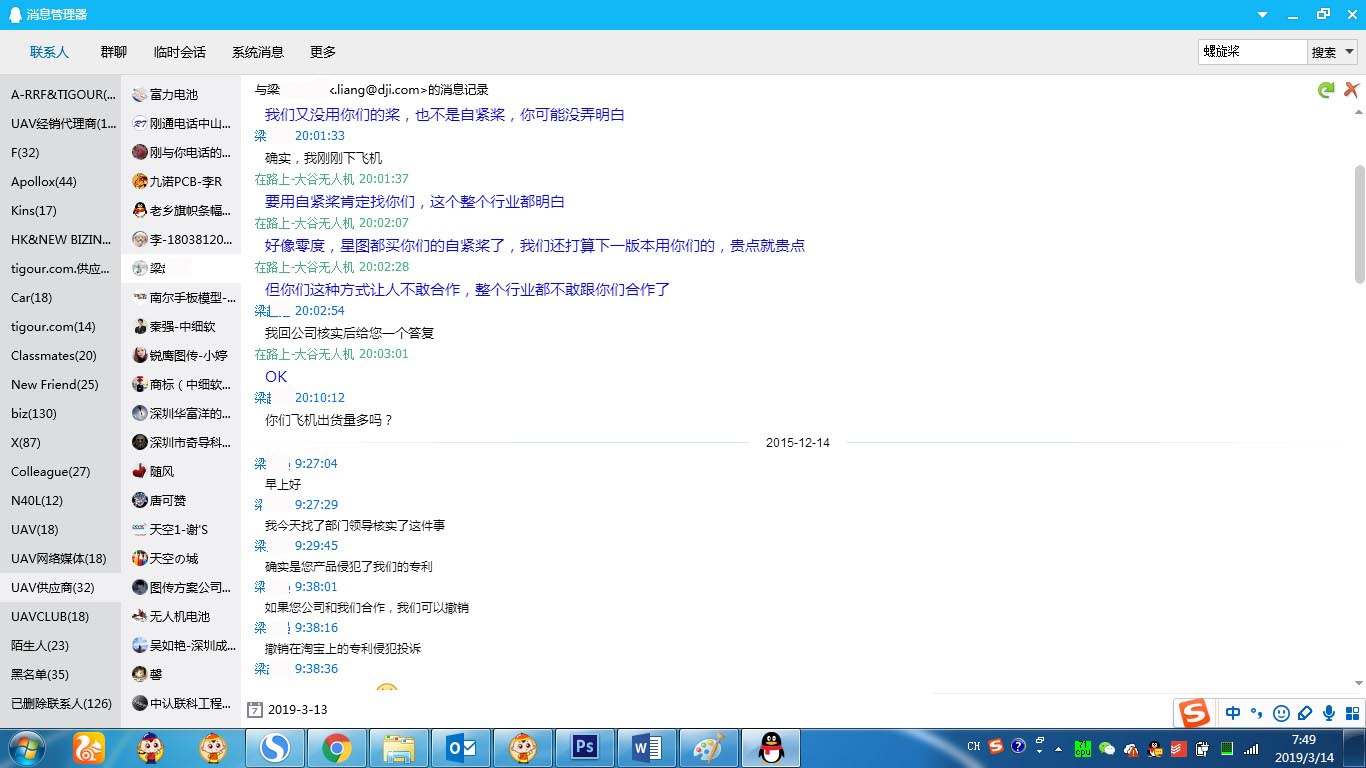Select the New Friend(25) group
1366x768 pixels.
coord(60,384)
